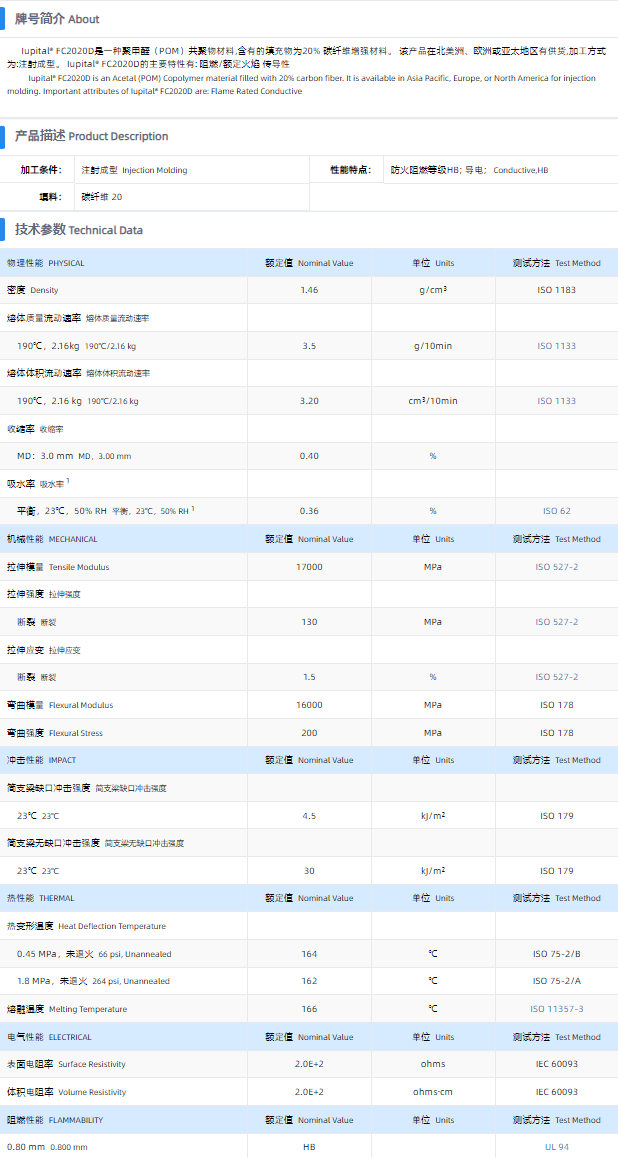
Task: Click the notched impact value 4.5
Action: (309, 816)
